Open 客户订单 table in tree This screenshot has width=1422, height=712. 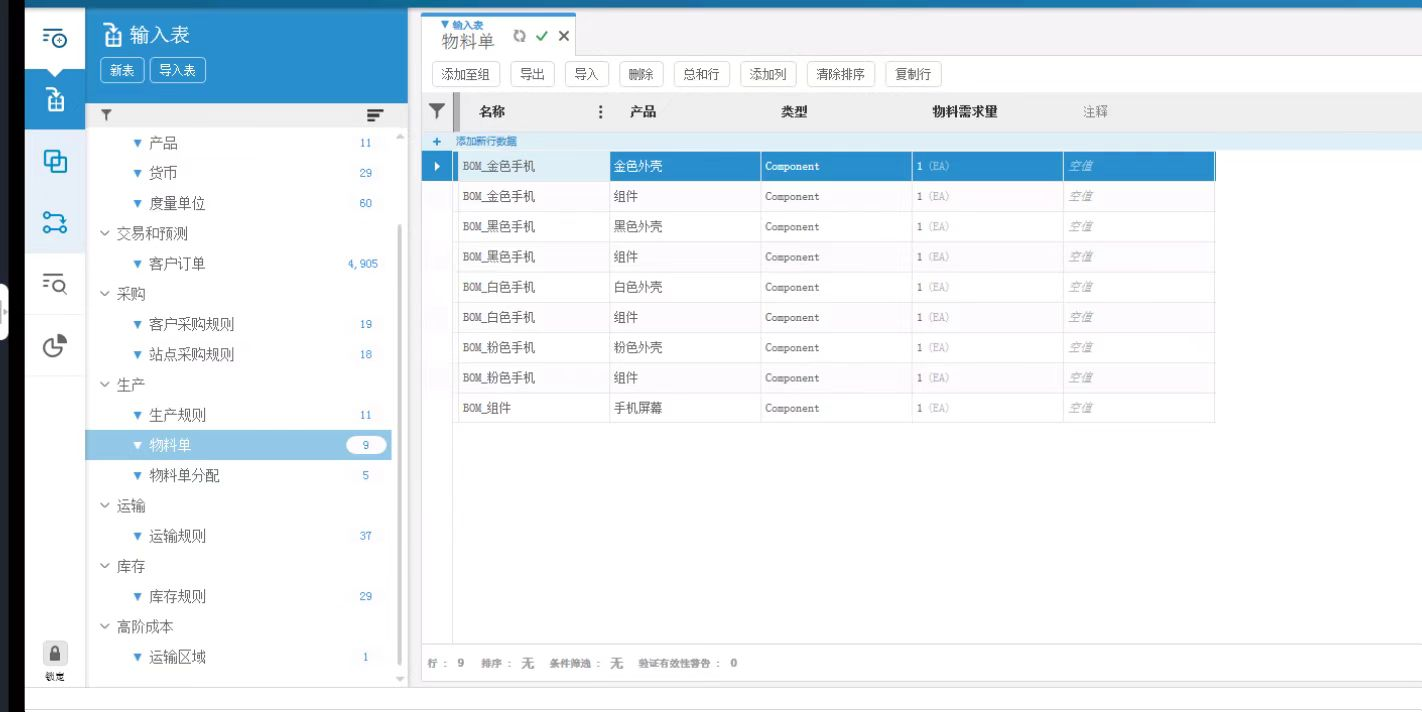[177, 264]
